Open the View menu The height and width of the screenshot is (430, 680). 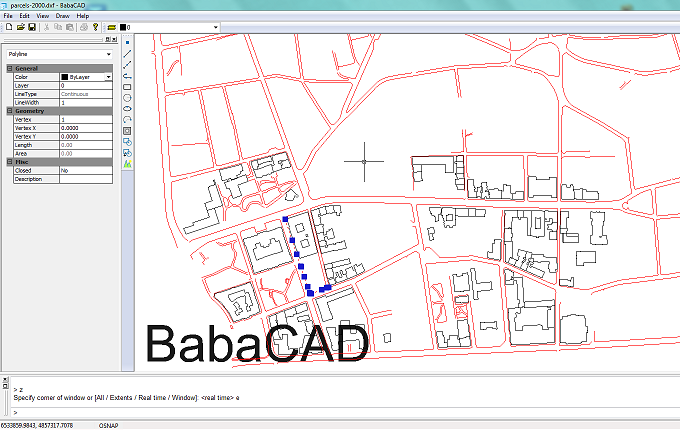(42, 16)
